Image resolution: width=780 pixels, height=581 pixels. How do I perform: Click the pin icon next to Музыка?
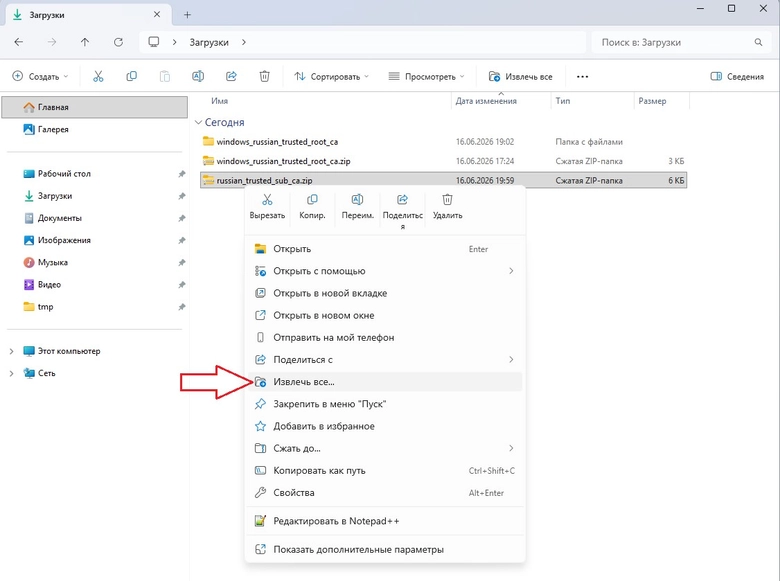tap(182, 263)
